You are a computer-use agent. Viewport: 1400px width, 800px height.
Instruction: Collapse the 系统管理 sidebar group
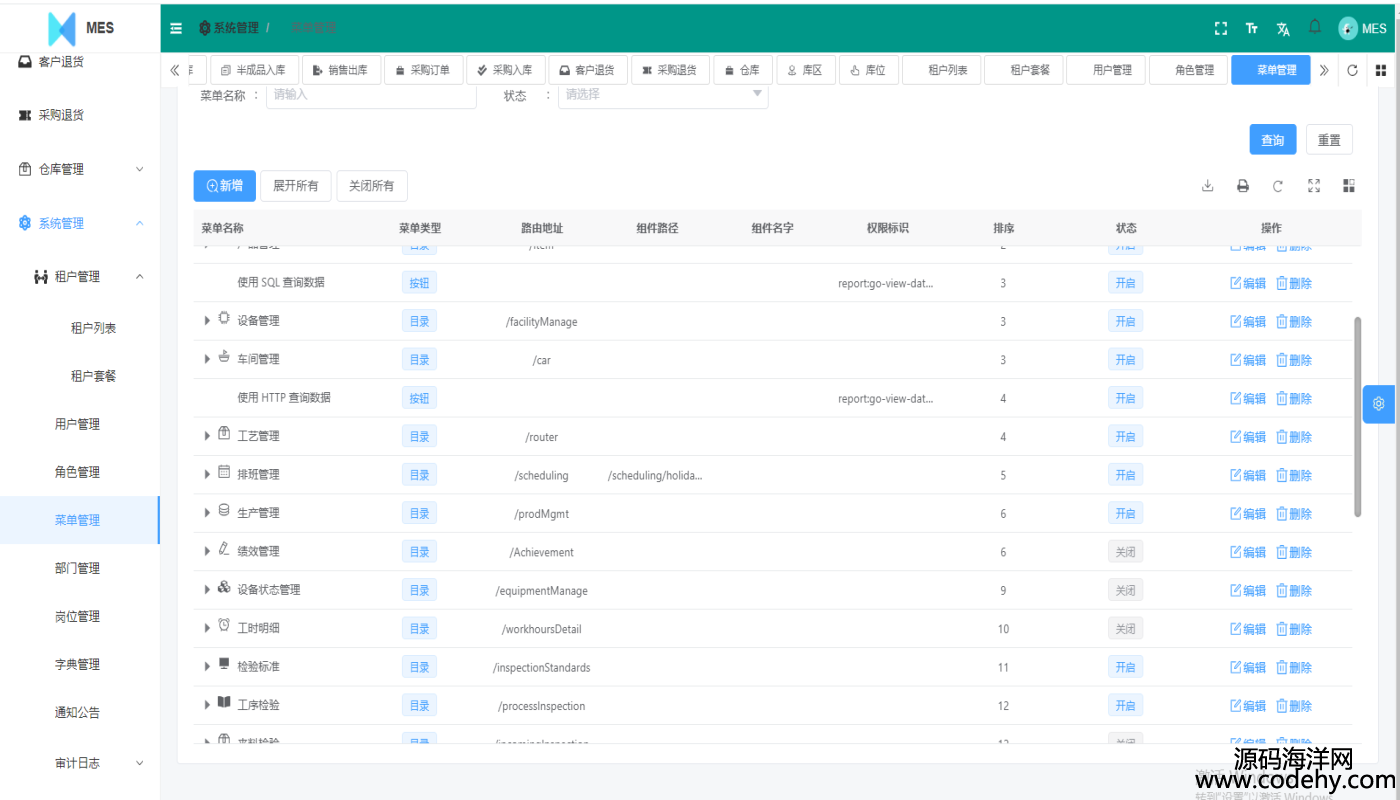click(x=80, y=223)
